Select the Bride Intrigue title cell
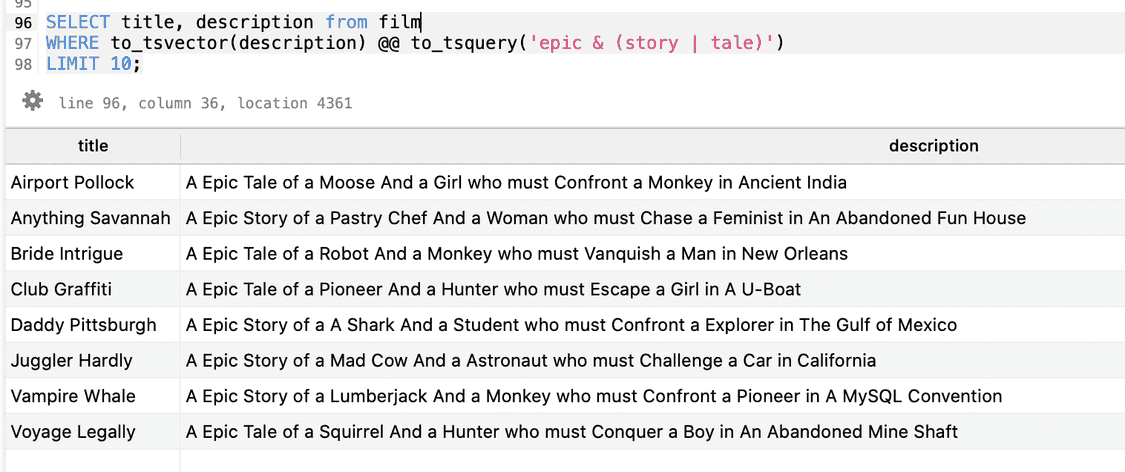The height and width of the screenshot is (472, 1125). click(67, 254)
